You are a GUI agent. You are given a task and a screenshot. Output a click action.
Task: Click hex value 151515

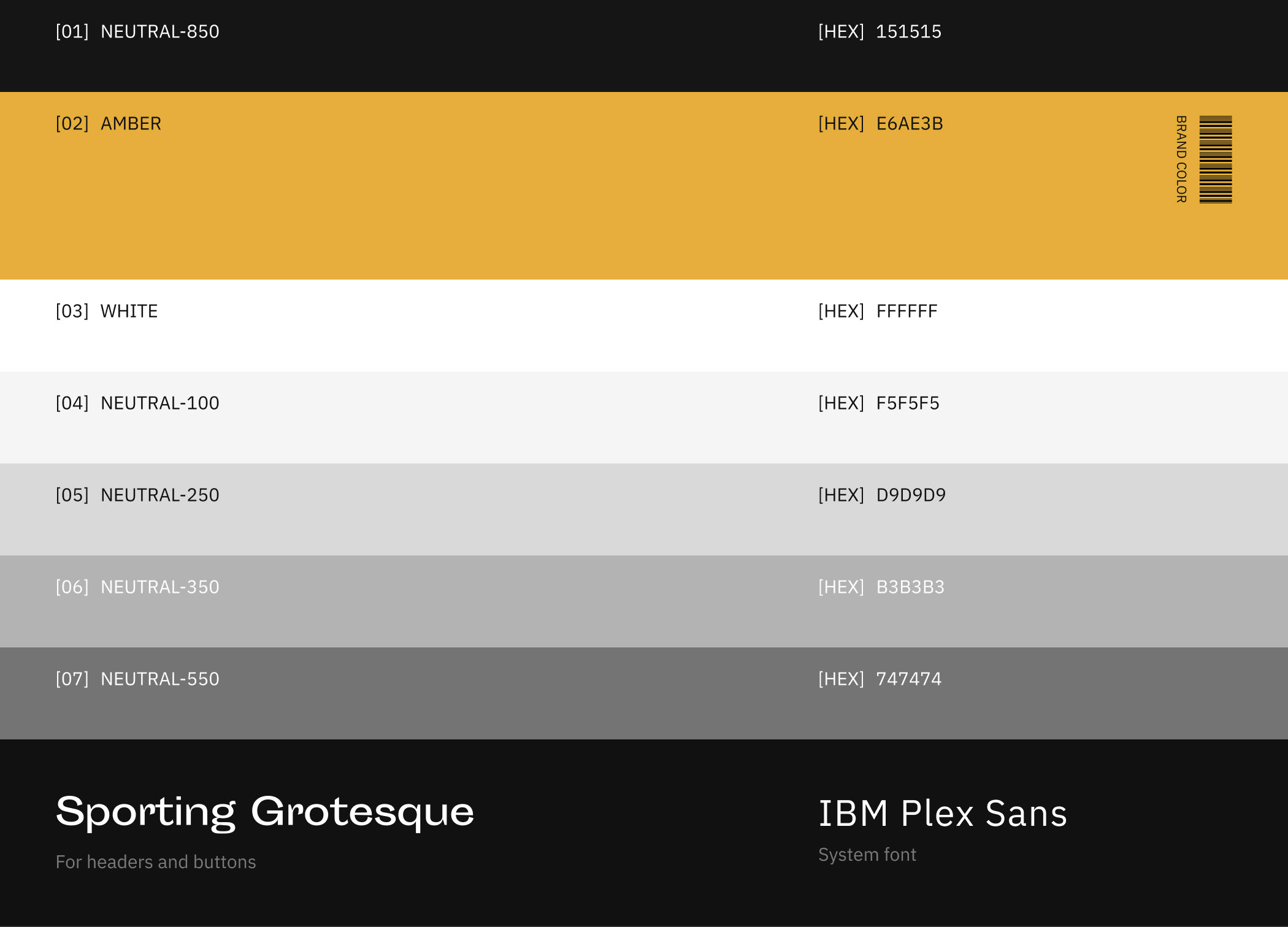click(908, 32)
